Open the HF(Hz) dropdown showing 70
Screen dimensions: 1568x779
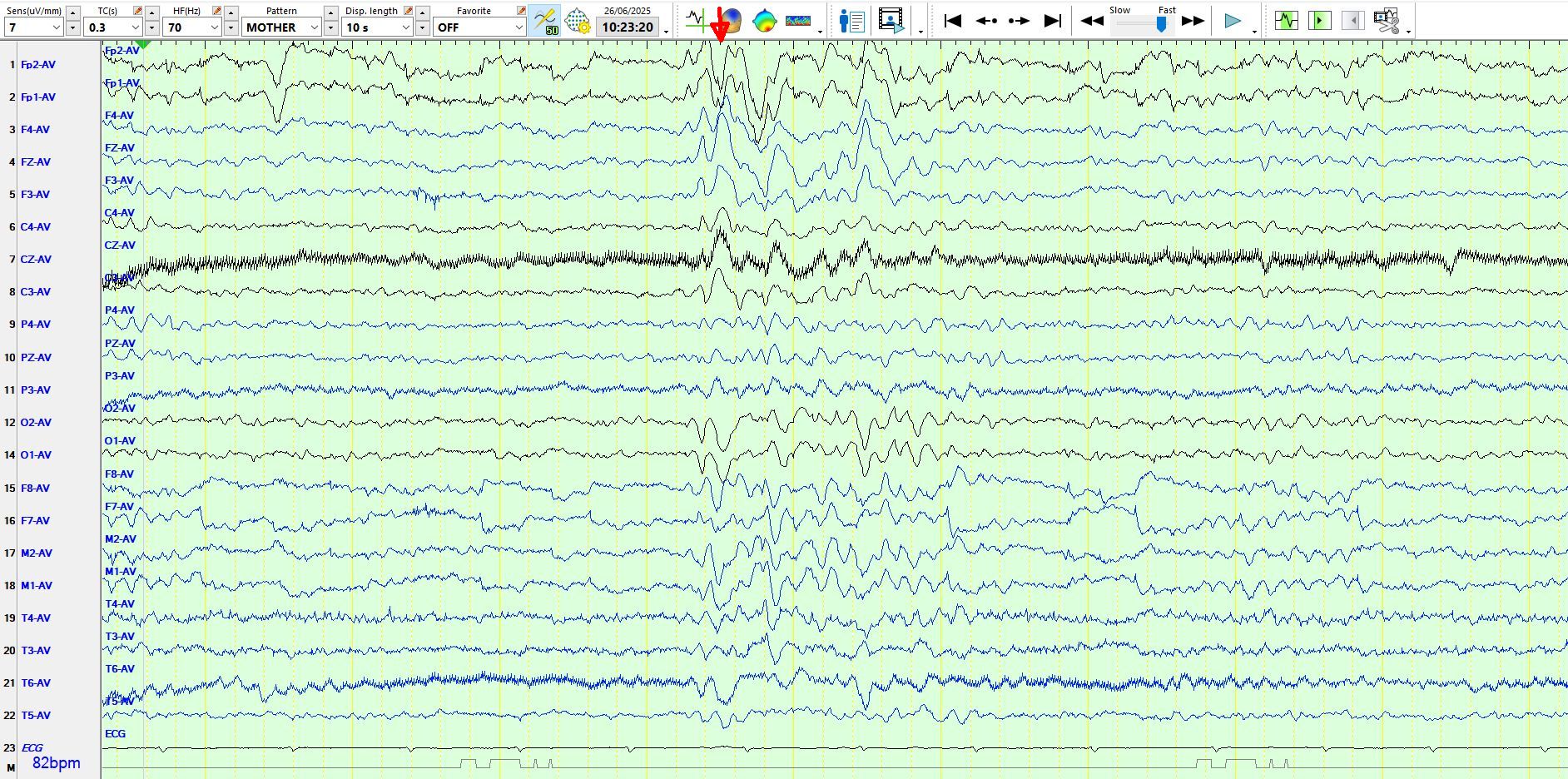coord(192,27)
